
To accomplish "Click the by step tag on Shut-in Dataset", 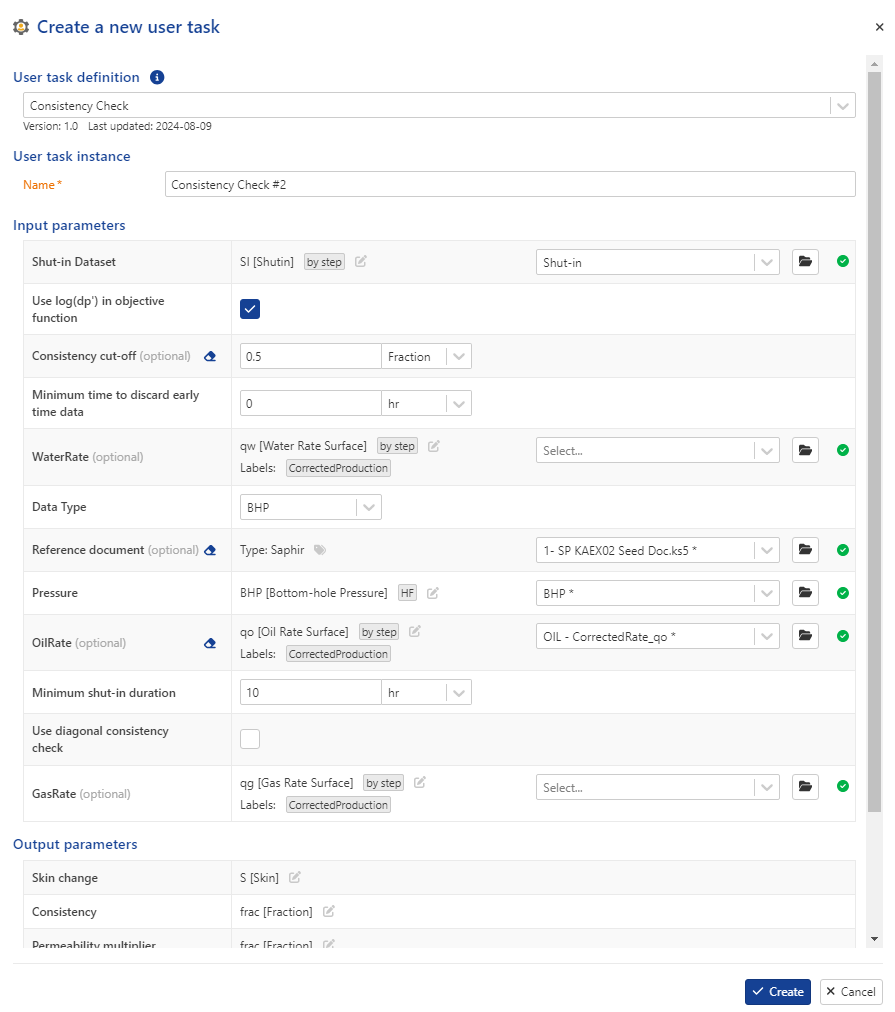I will (x=324, y=261).
